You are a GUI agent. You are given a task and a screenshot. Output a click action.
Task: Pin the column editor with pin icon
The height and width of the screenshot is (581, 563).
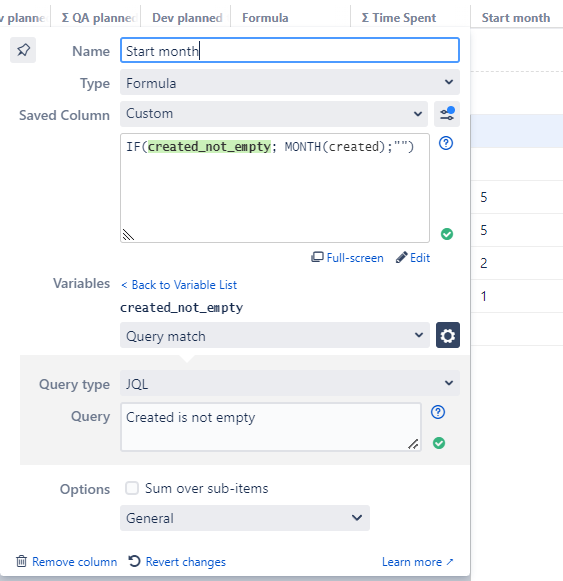23,50
